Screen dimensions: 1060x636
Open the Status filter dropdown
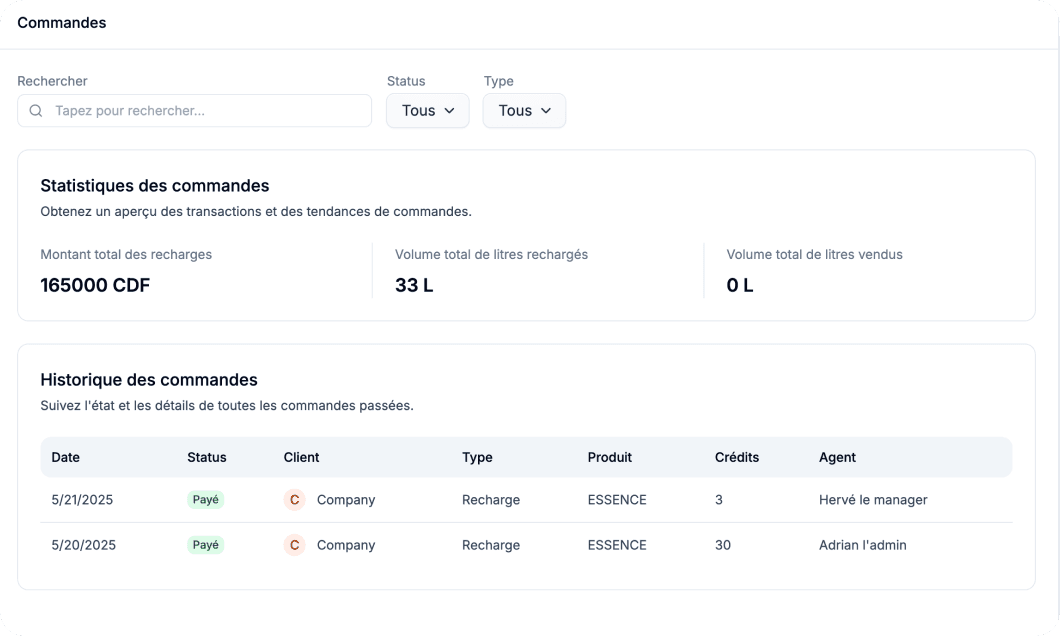pos(428,111)
